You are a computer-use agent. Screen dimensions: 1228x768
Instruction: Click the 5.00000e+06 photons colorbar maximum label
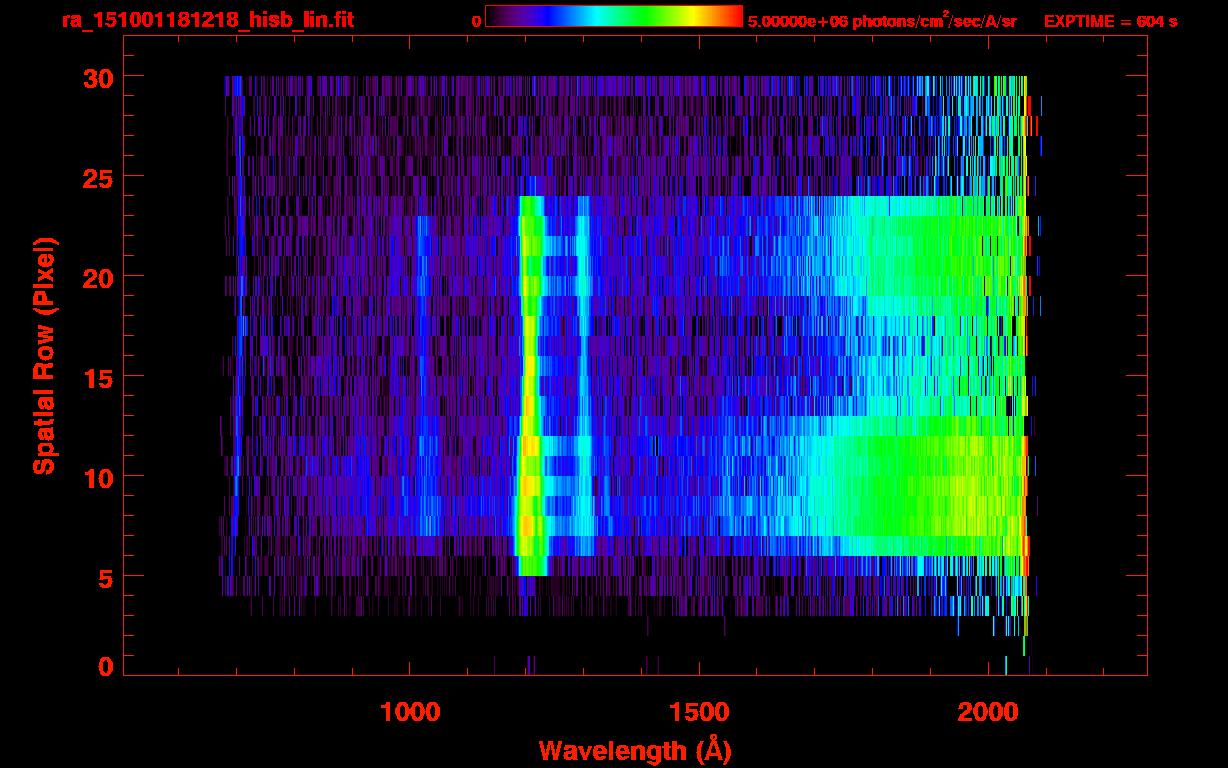click(882, 21)
